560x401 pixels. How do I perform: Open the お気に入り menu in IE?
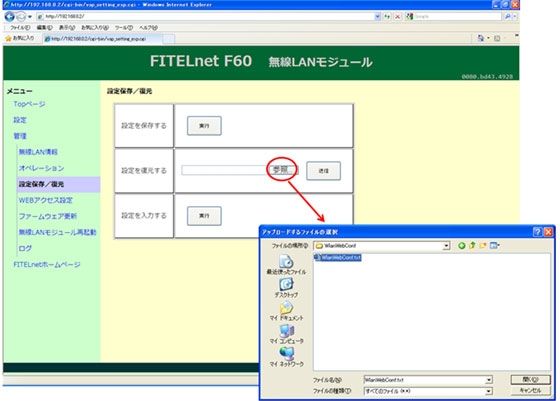point(95,27)
